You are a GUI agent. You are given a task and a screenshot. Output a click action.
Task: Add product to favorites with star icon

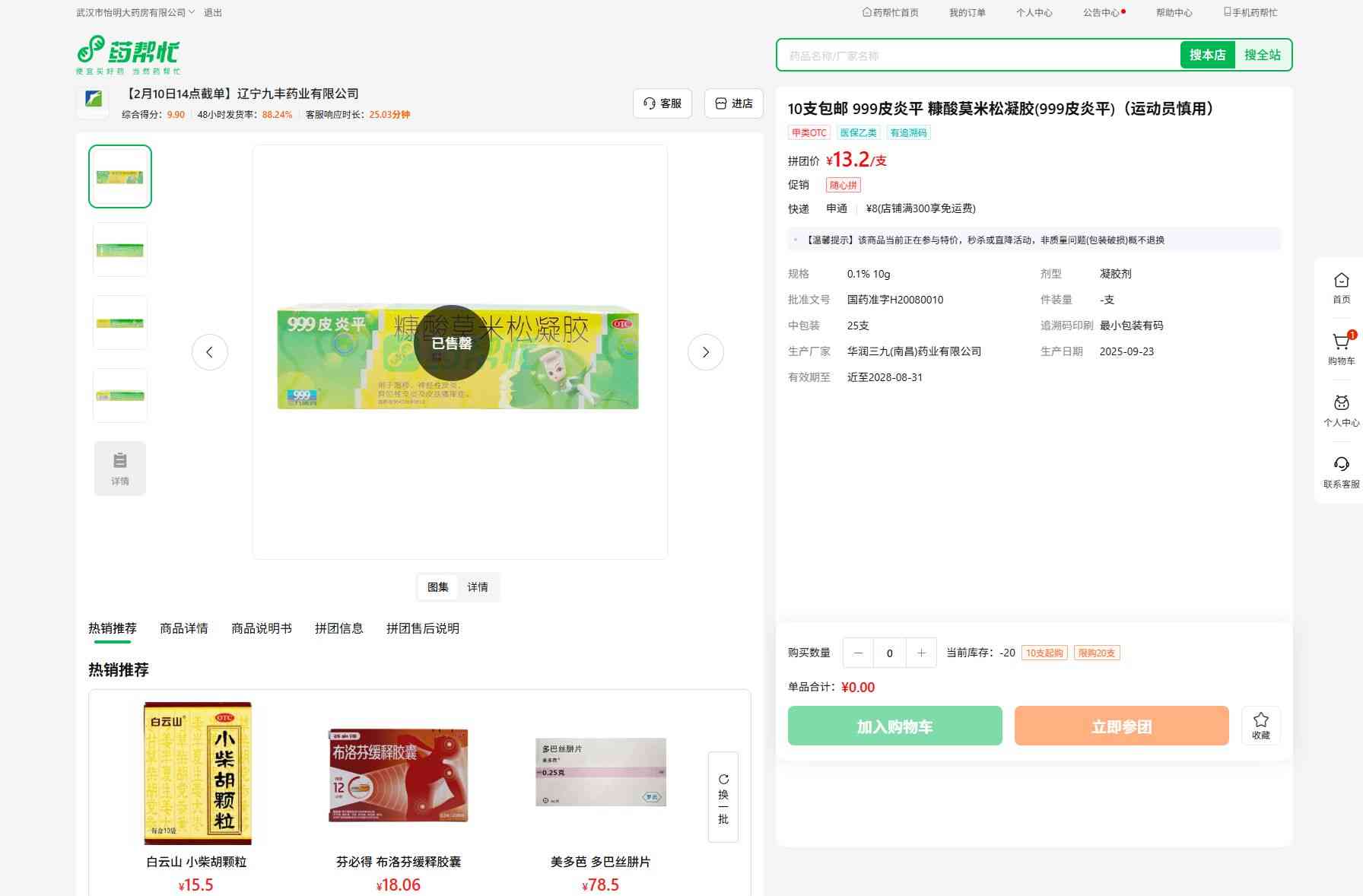click(1260, 725)
